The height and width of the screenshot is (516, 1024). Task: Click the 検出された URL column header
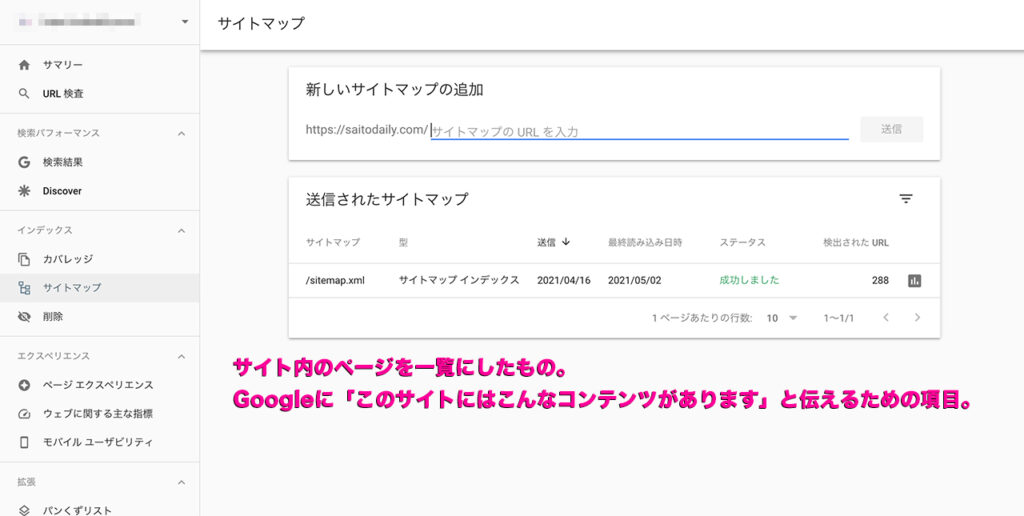tap(856, 242)
